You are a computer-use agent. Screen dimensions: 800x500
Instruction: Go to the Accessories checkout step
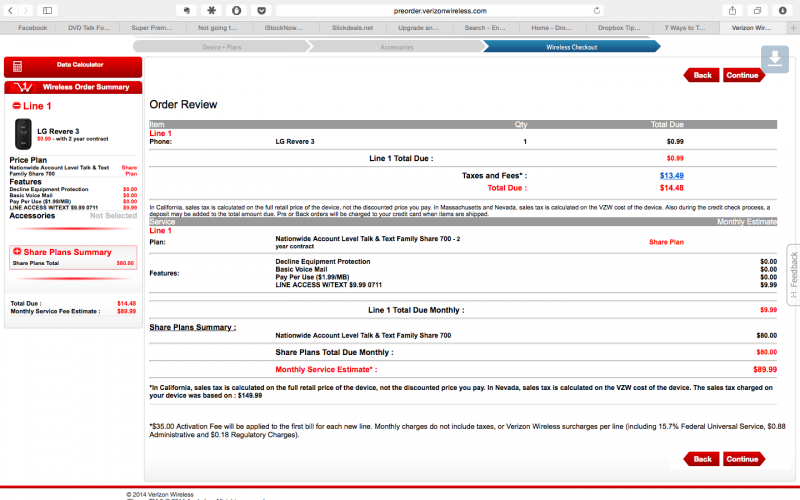click(396, 47)
